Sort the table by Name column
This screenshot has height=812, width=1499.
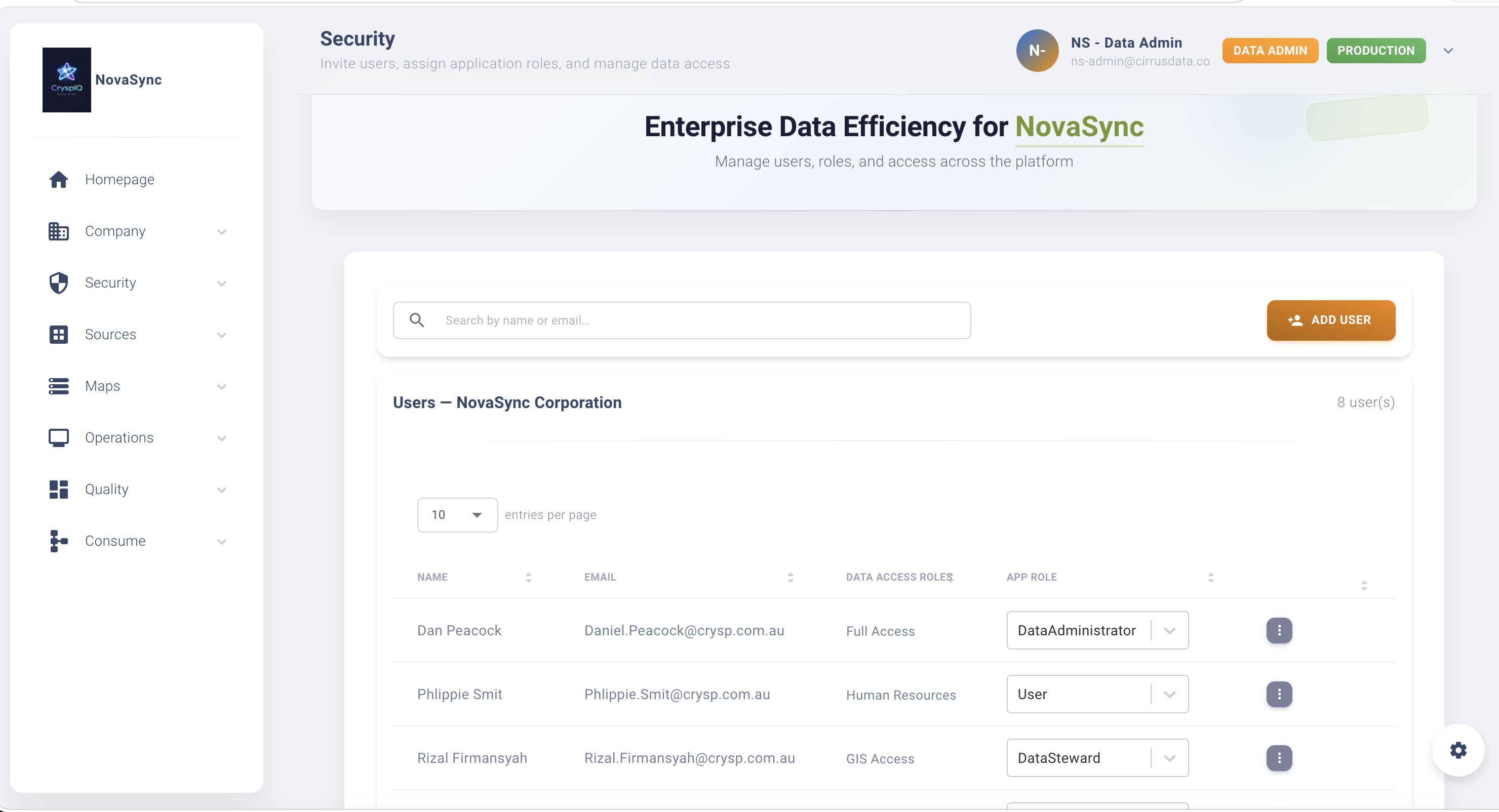click(528, 578)
